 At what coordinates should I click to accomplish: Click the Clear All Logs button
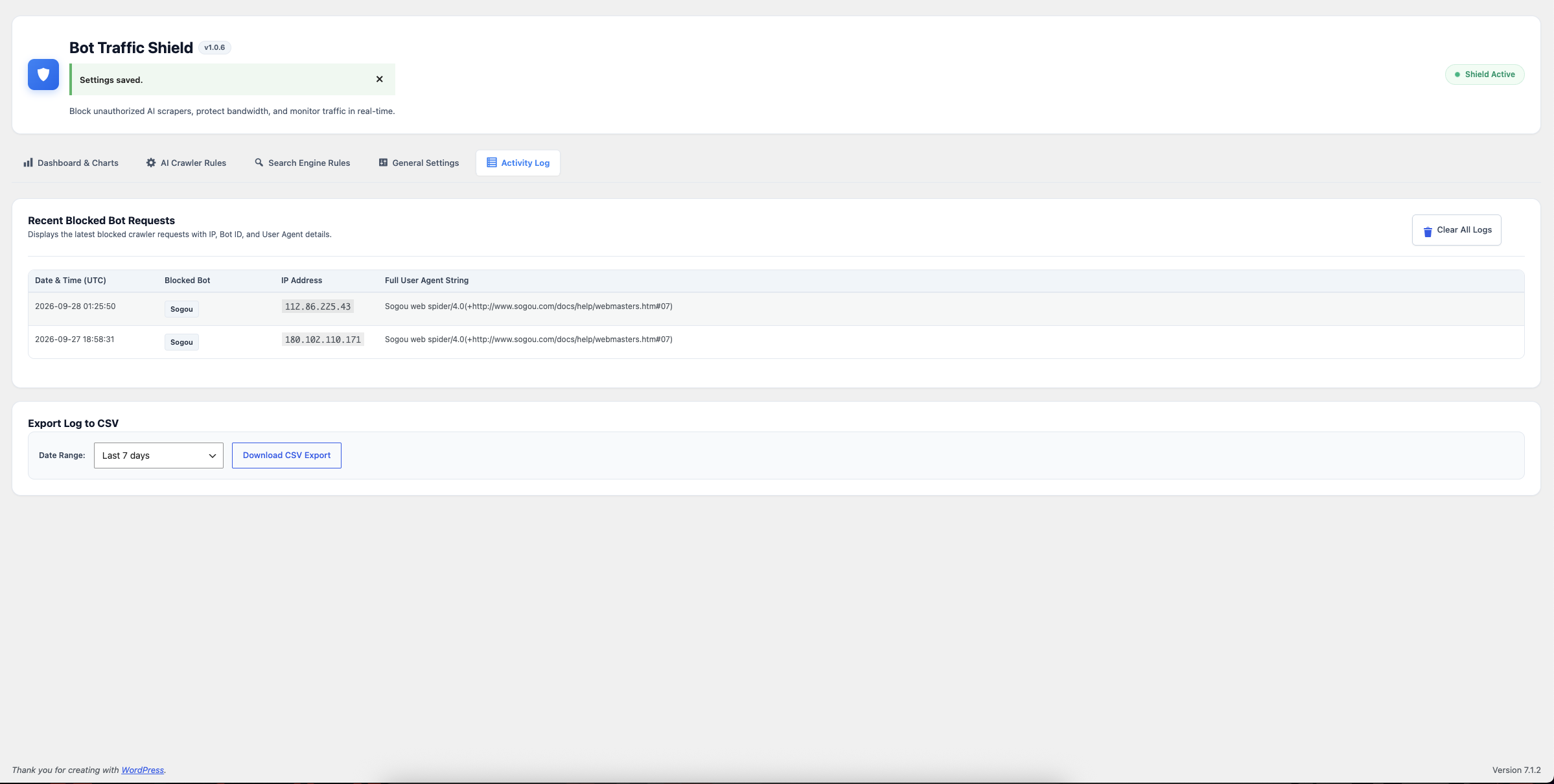1457,230
